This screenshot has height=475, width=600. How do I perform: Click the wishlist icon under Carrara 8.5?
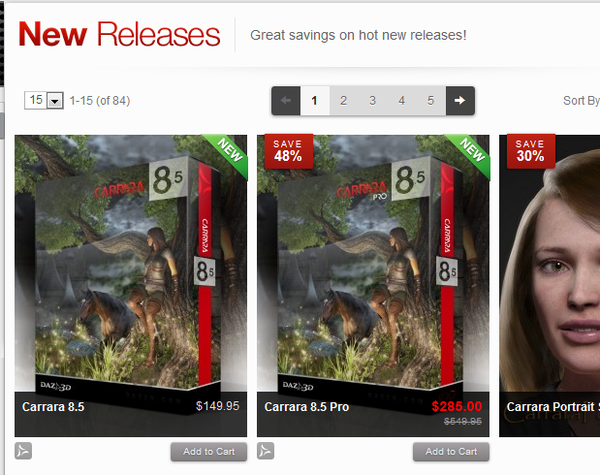point(23,451)
